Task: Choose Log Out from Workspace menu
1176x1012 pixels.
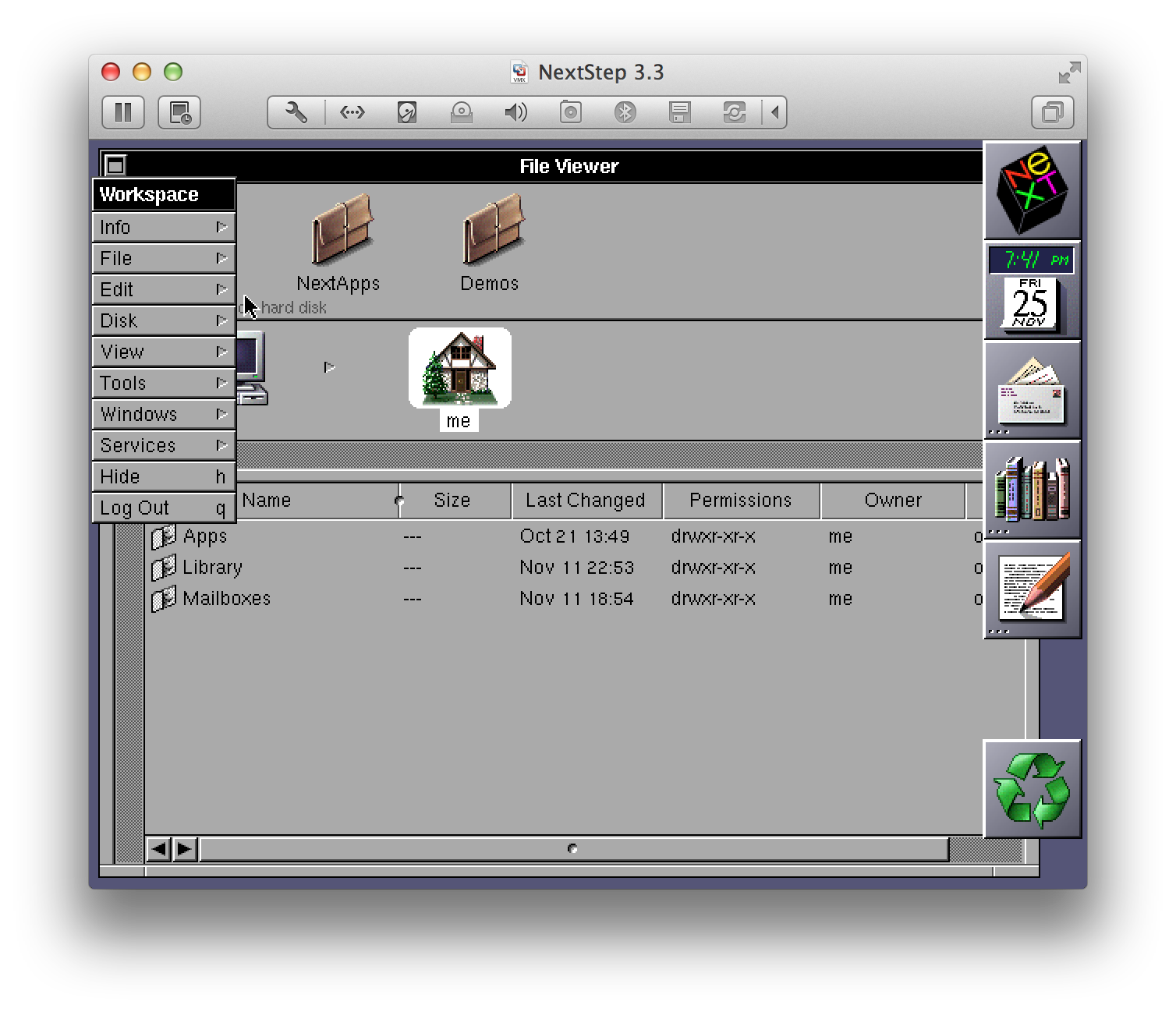Action: [164, 508]
